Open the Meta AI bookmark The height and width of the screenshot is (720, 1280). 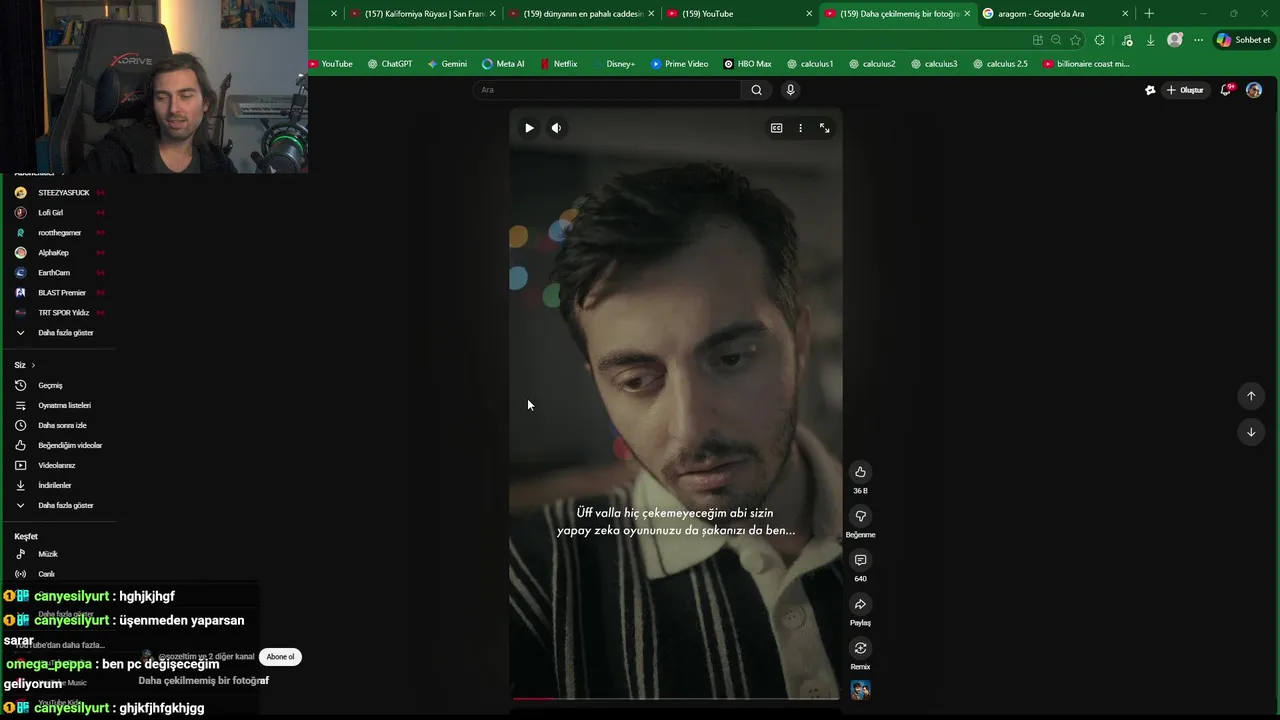[x=503, y=64]
